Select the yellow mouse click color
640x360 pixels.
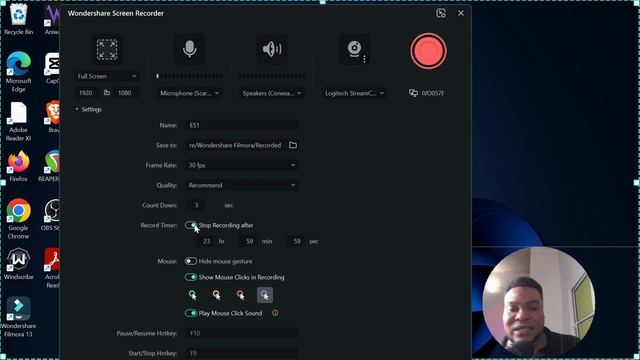216,295
